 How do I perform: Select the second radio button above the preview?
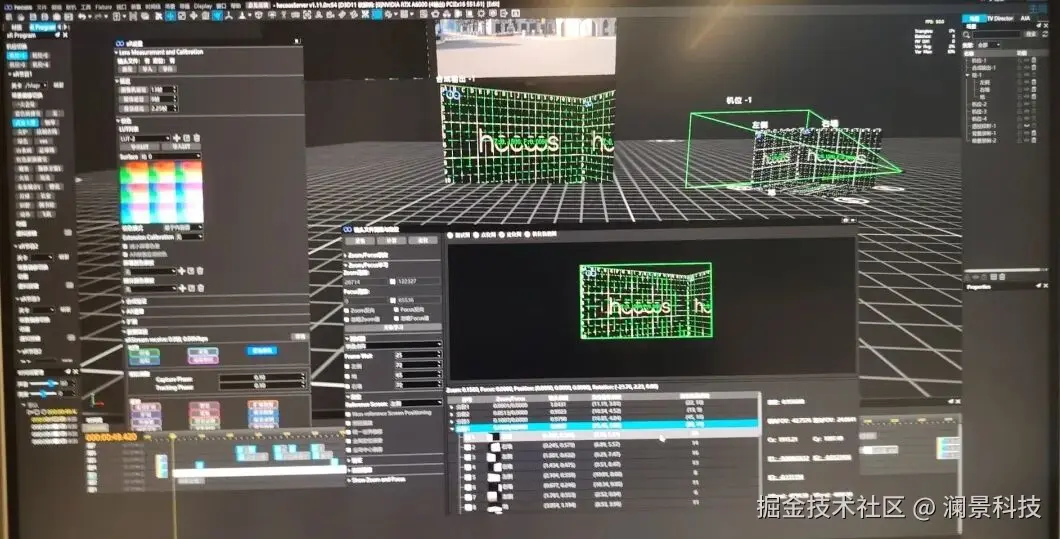476,235
